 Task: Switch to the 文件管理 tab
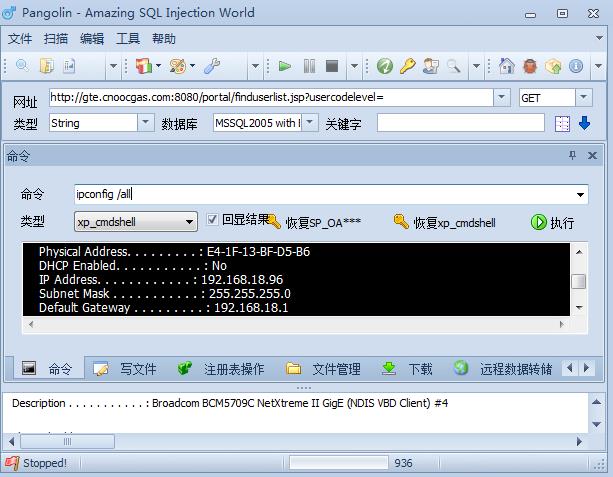(x=323, y=368)
